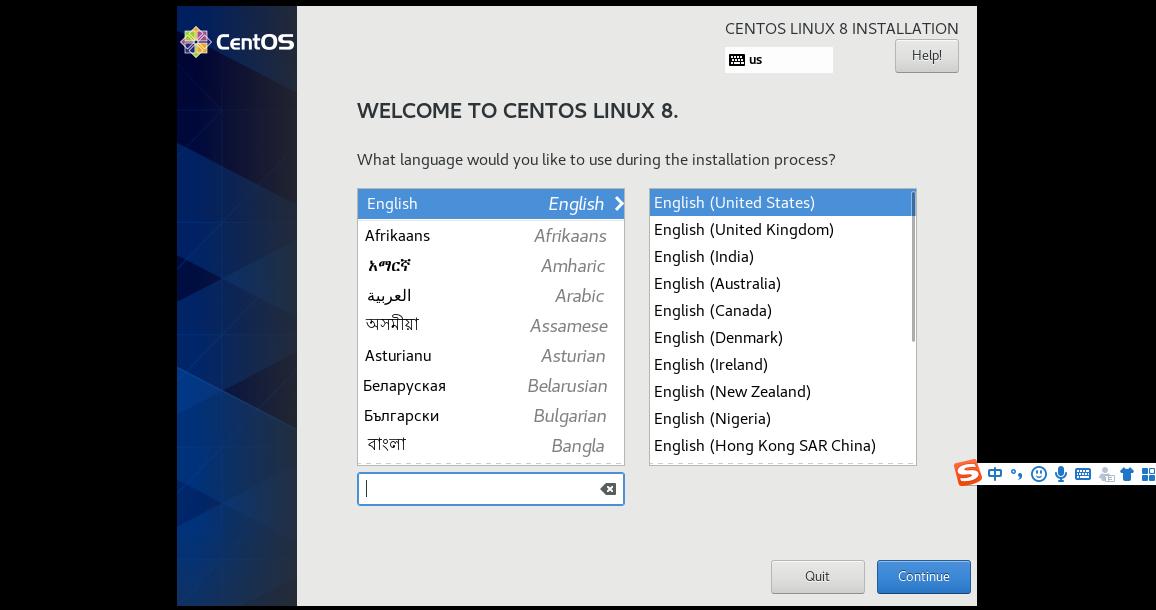Click the shirt skin icon in the Sogou bar
The width and height of the screenshot is (1156, 610).
(x=1127, y=474)
